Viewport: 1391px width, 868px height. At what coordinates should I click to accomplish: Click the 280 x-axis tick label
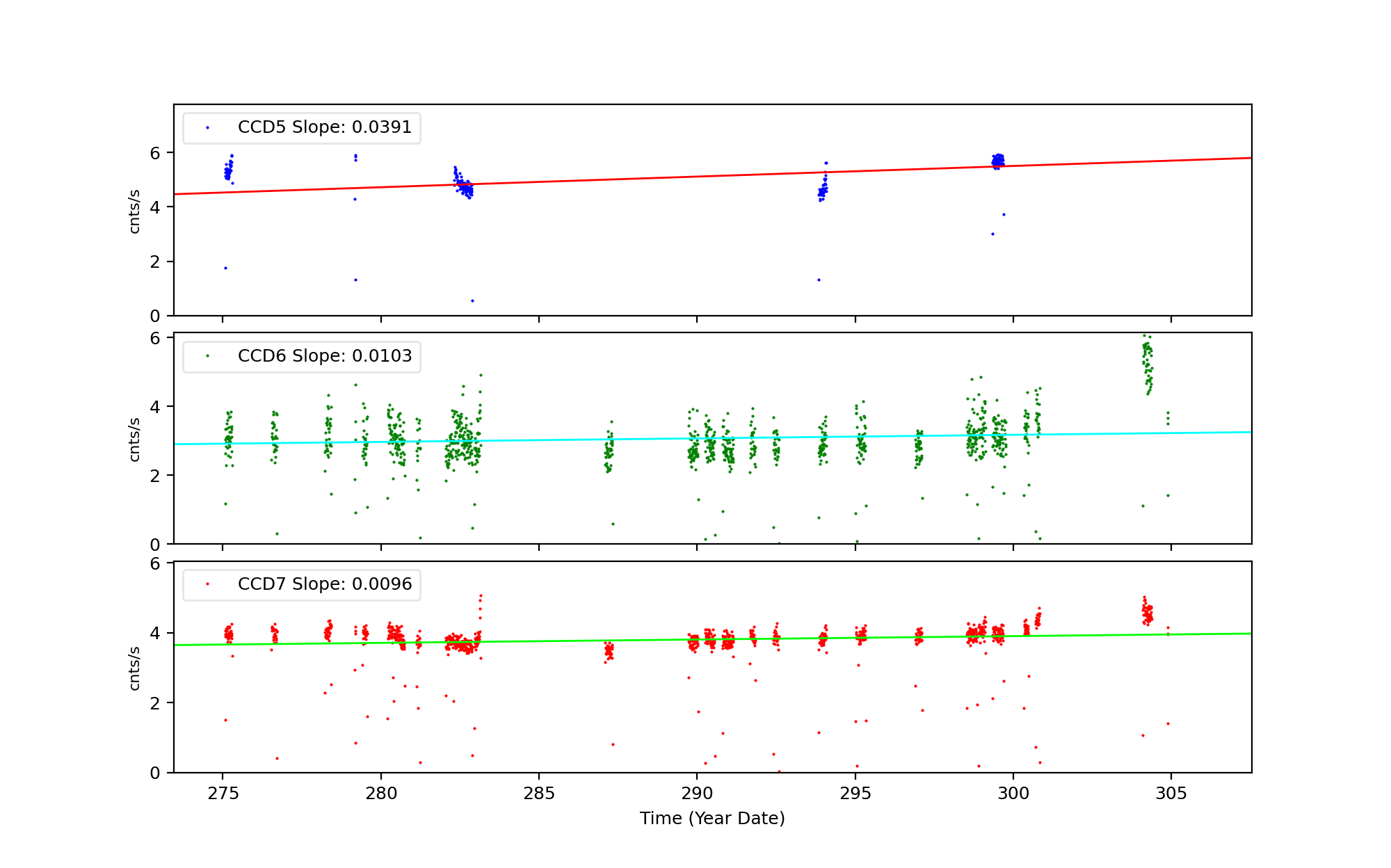click(x=380, y=794)
